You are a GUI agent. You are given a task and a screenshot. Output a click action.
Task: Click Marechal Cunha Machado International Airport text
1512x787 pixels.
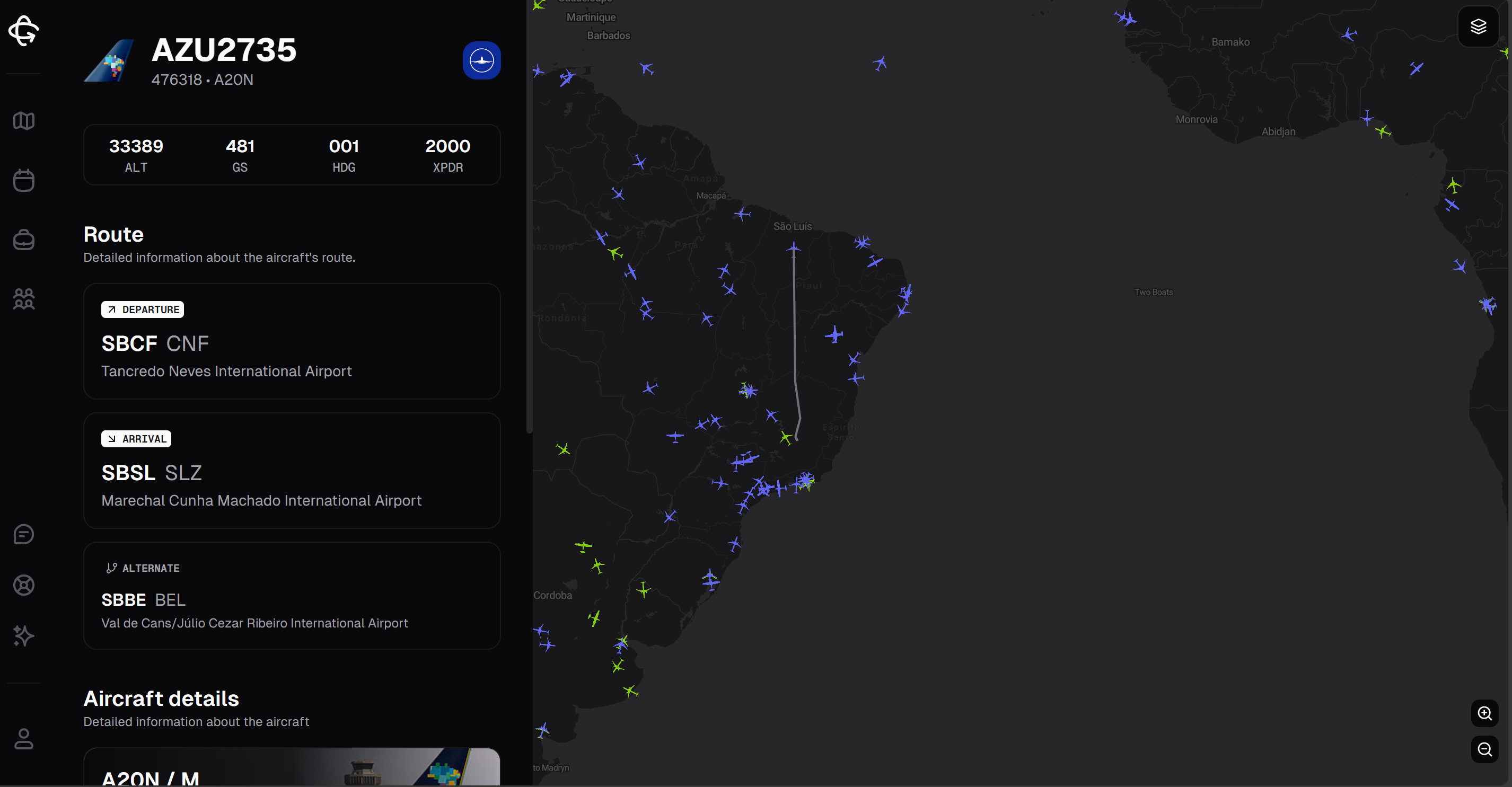tap(261, 500)
